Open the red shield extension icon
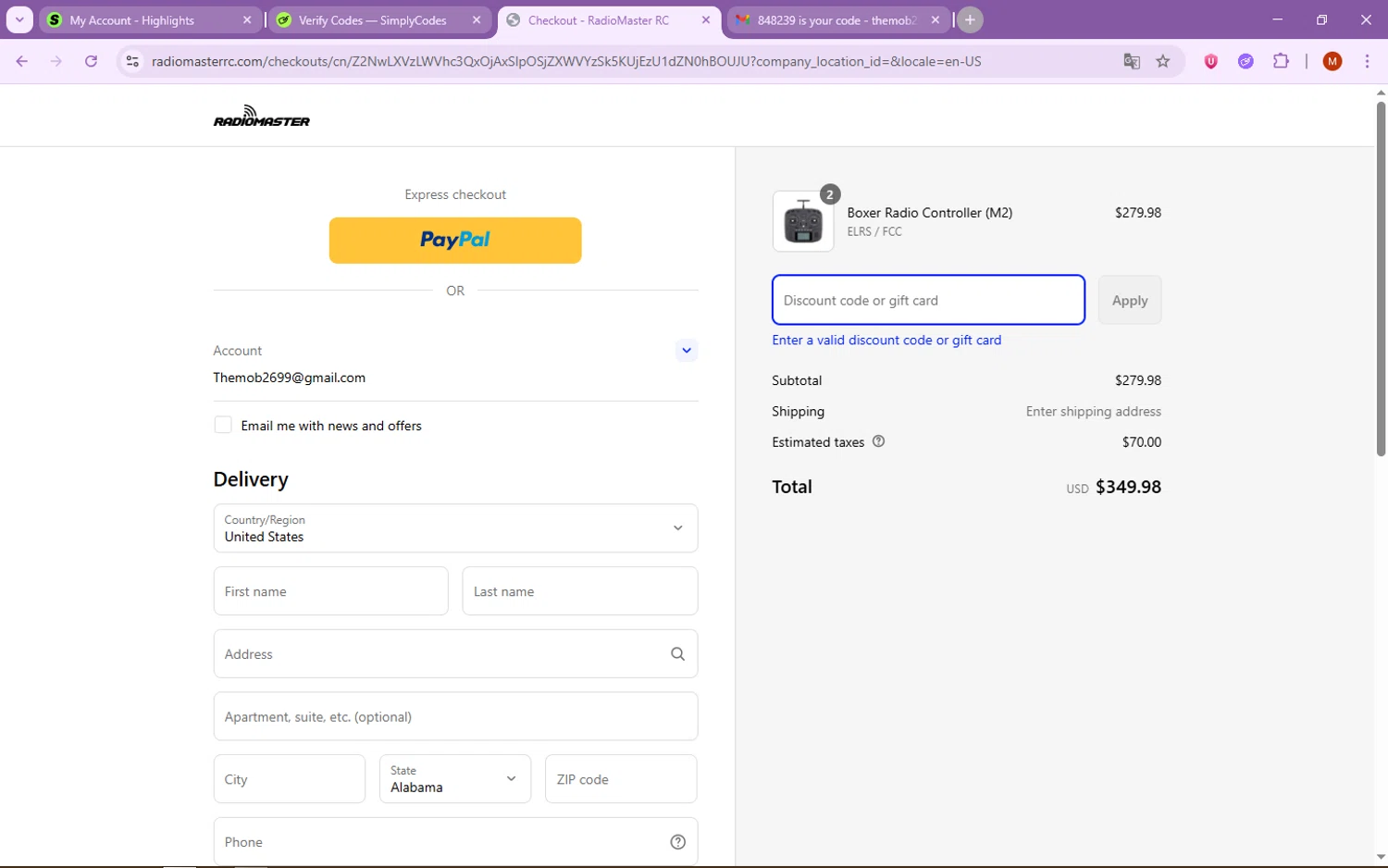 coord(1210,61)
